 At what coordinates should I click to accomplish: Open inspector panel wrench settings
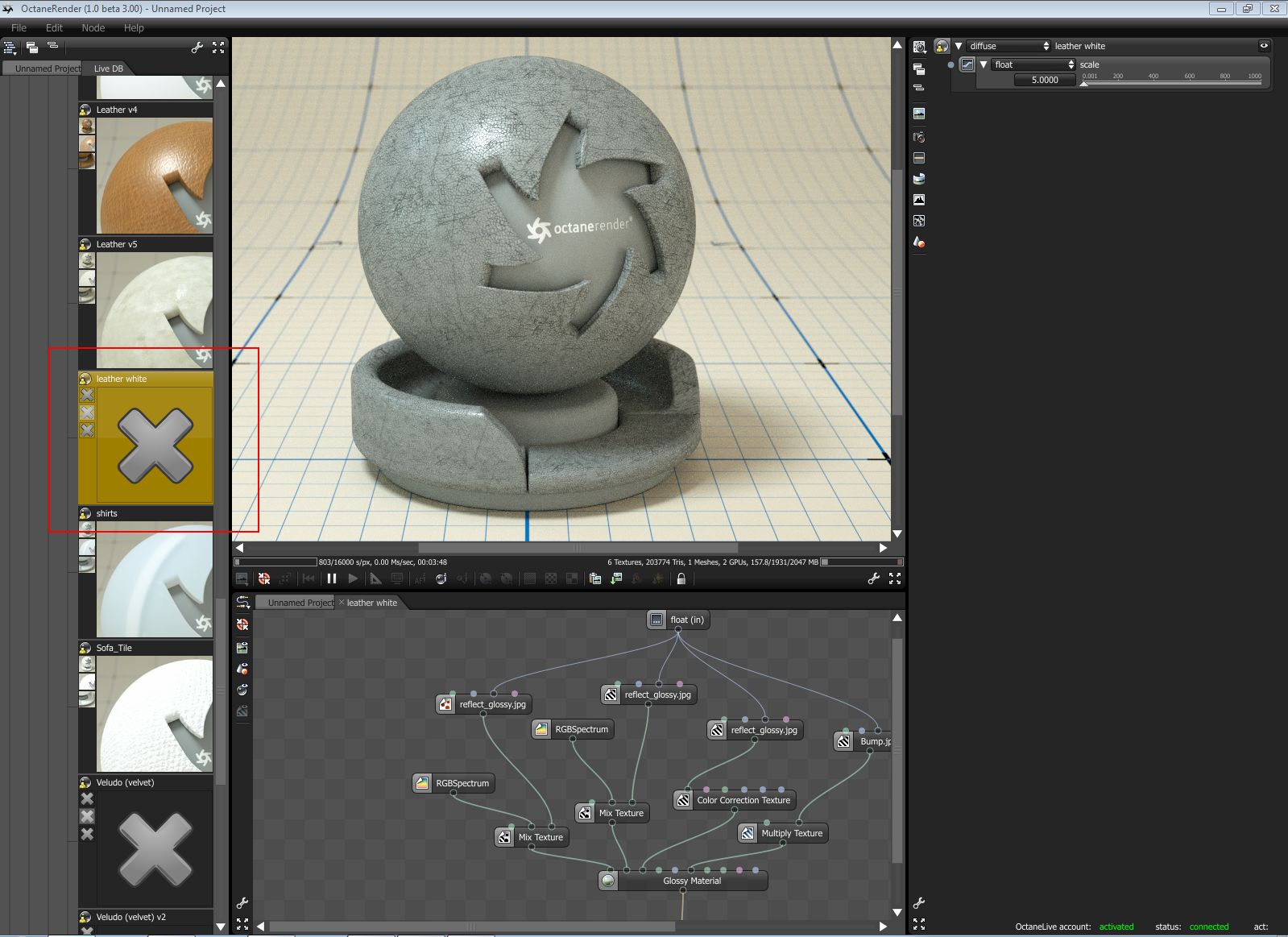click(x=919, y=903)
